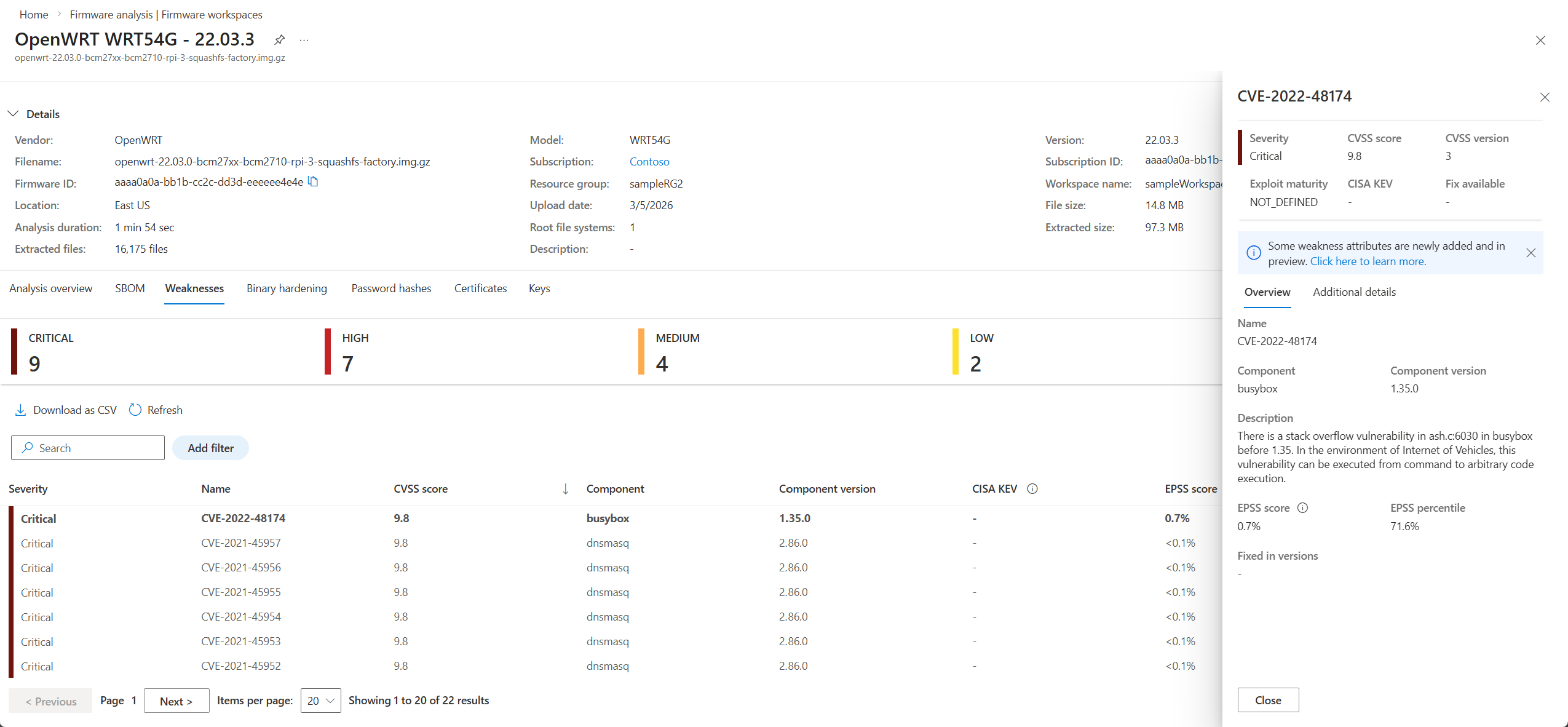
Task: Click the weaknesses Search field
Action: [88, 448]
